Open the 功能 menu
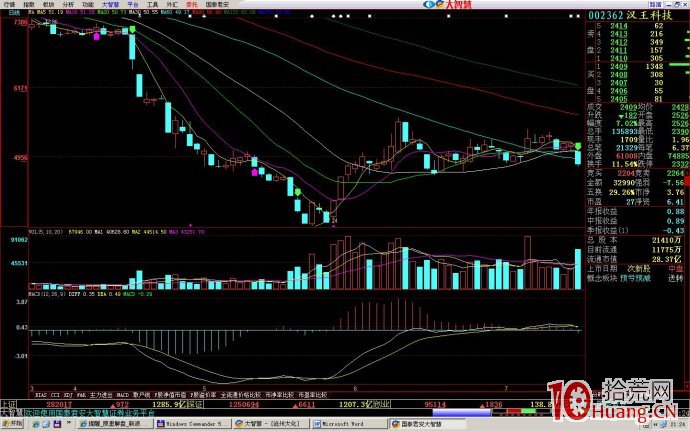The image size is (690, 431). tap(88, 4)
